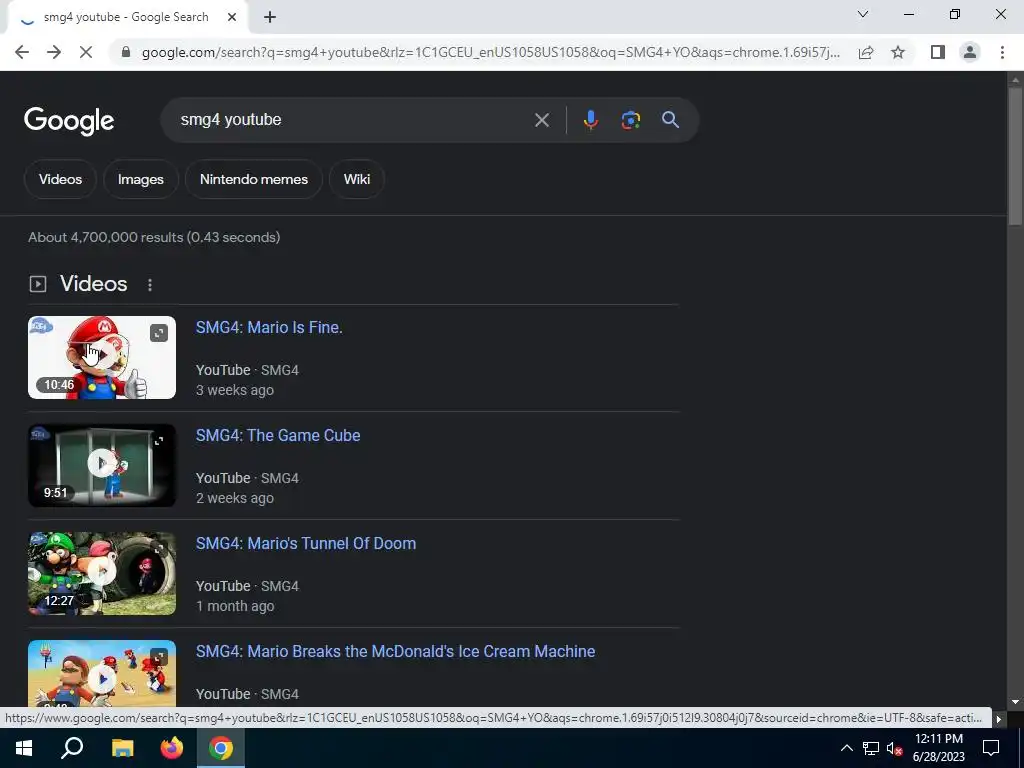Bookmark this tab with the star
Image resolution: width=1024 pixels, height=768 pixels.
click(x=898, y=52)
